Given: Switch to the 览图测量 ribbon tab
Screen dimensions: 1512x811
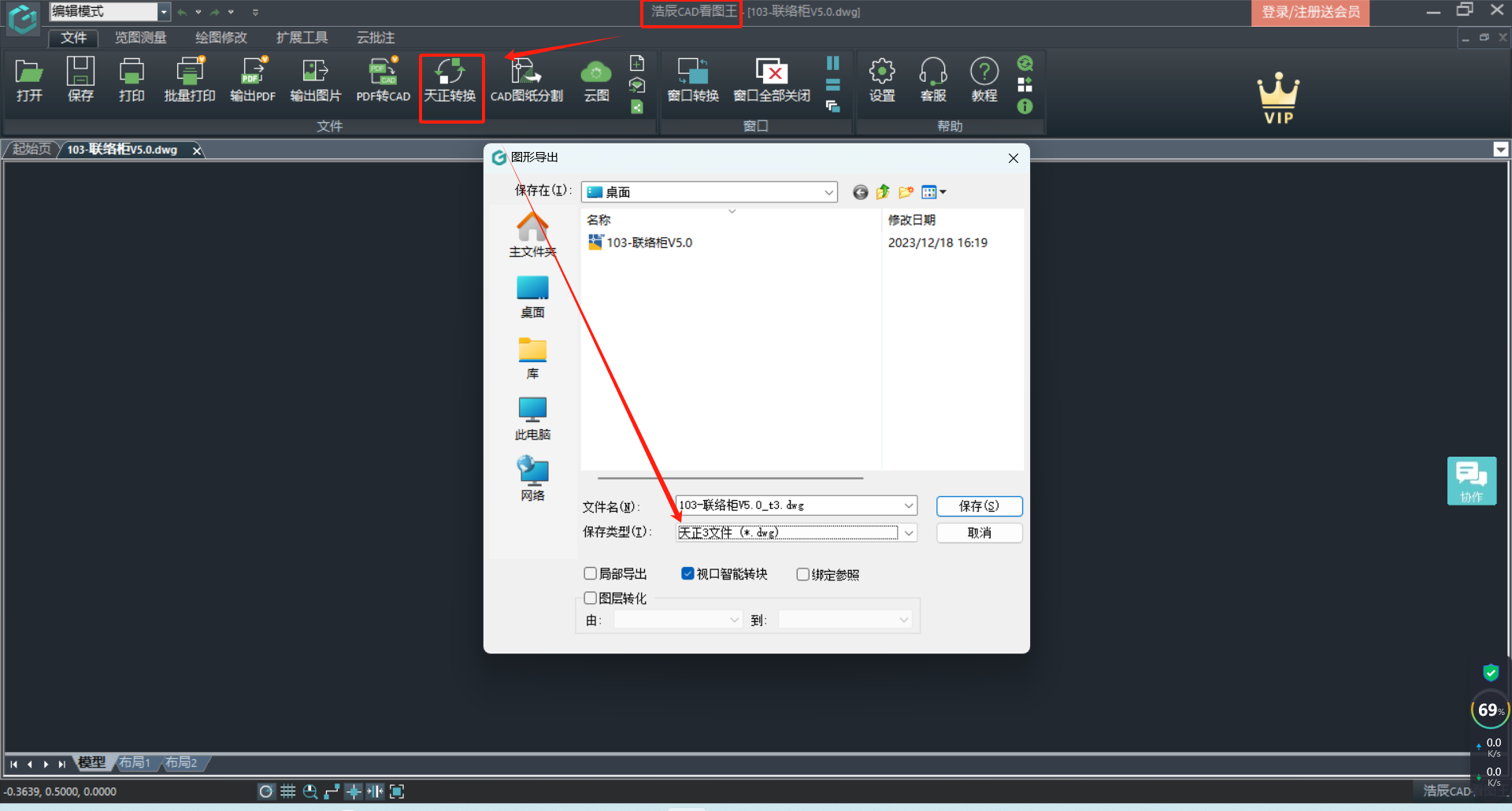Looking at the screenshot, I should pyautogui.click(x=141, y=38).
